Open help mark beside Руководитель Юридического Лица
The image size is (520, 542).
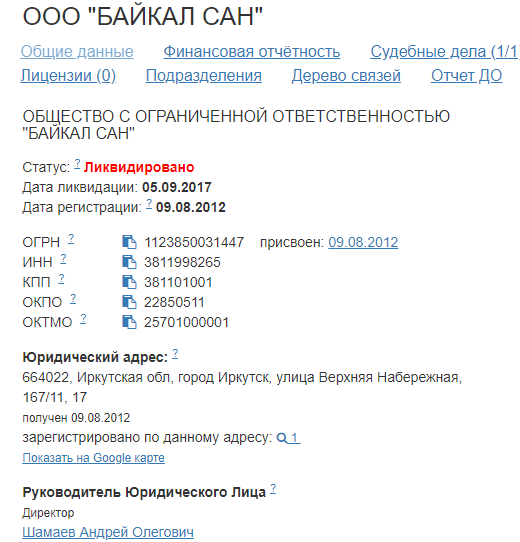tap(273, 488)
